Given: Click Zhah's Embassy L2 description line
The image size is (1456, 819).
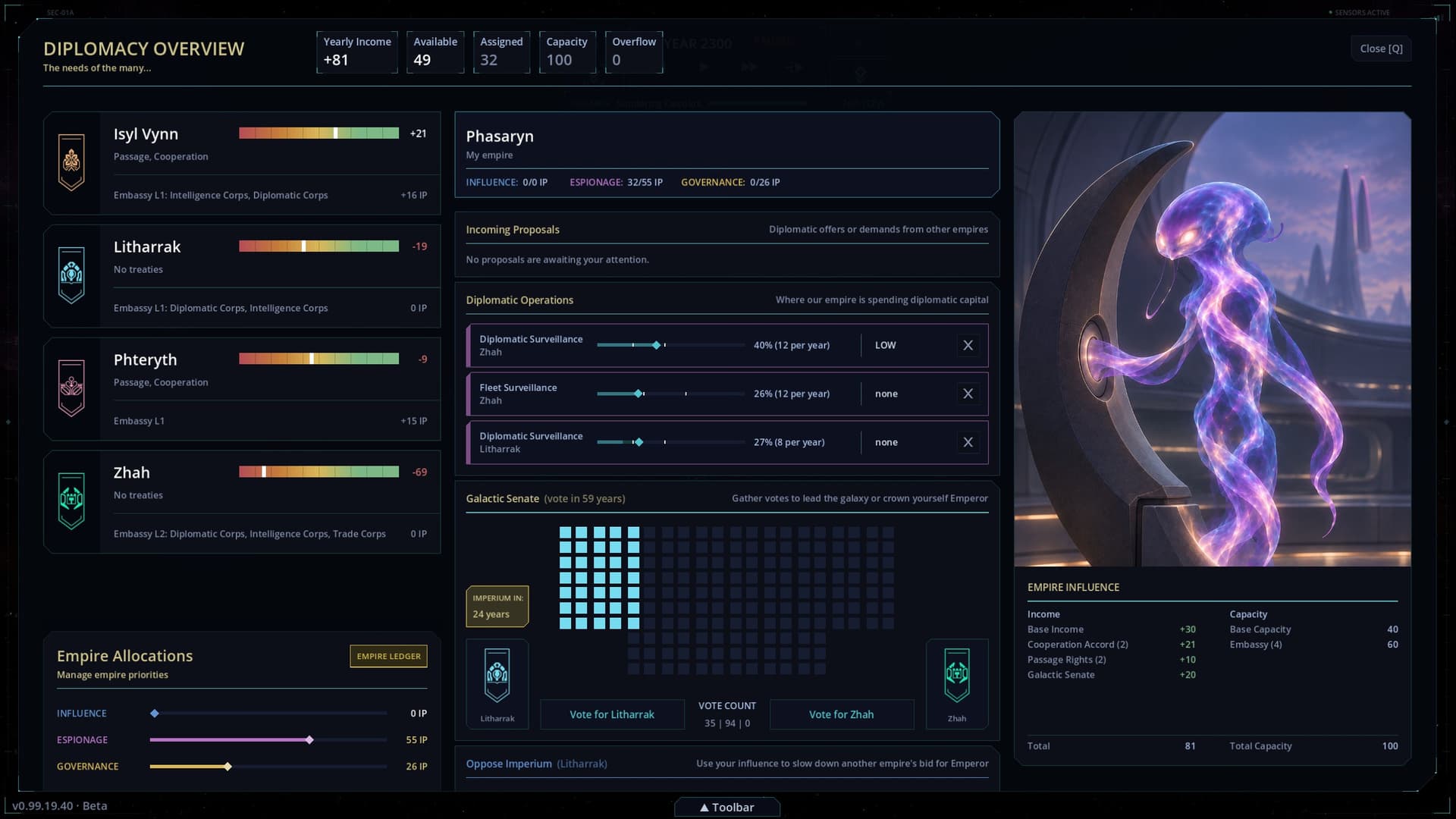Looking at the screenshot, I should point(249,534).
